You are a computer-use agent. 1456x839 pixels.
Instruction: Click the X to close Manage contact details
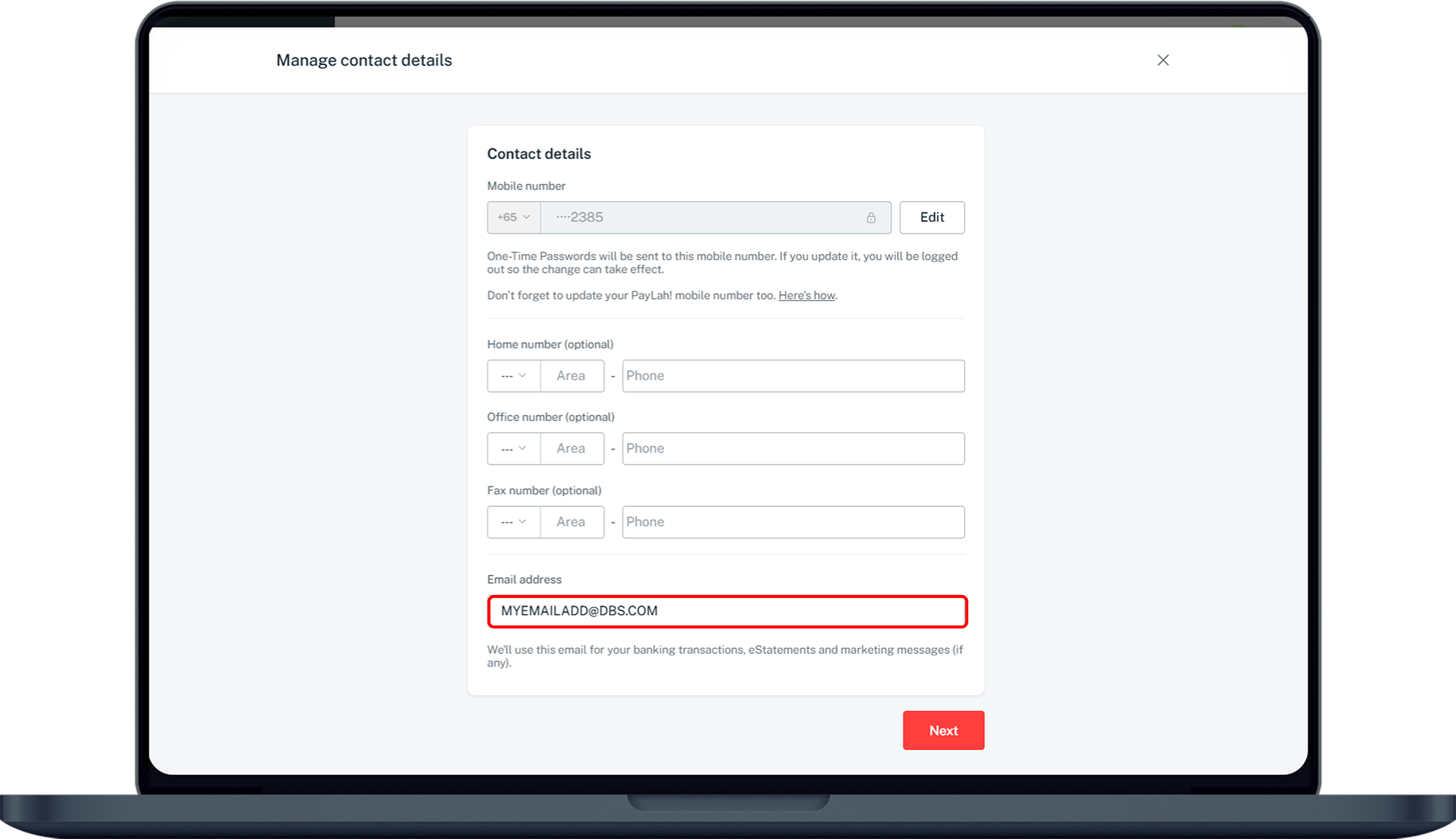pos(1163,60)
